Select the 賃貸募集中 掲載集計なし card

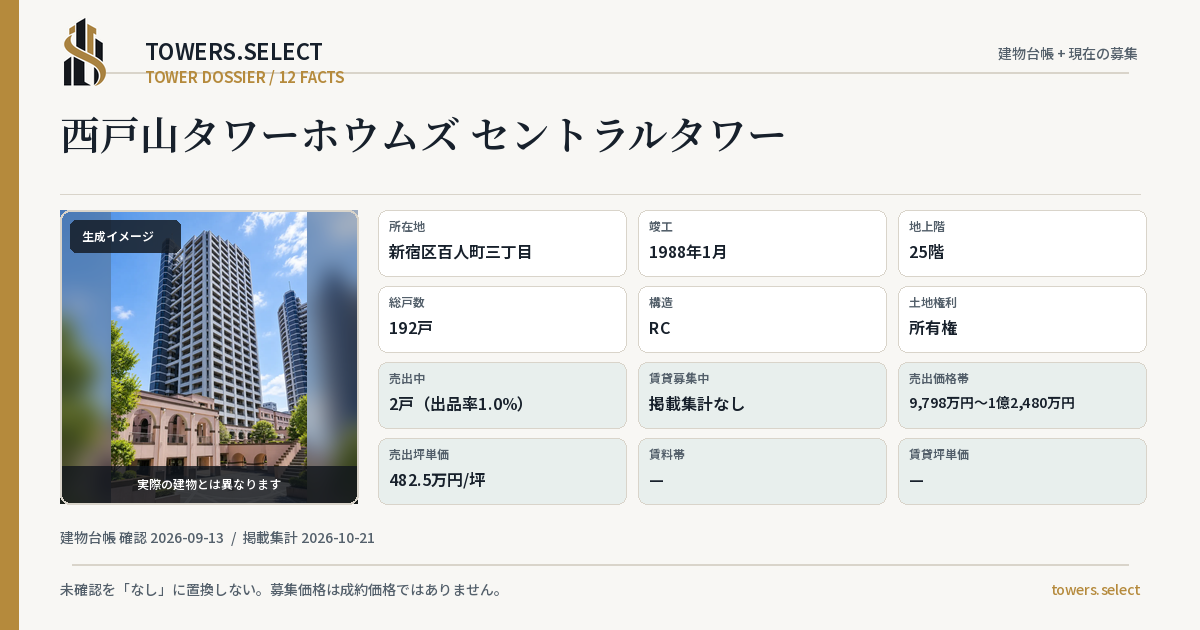pyautogui.click(x=762, y=395)
